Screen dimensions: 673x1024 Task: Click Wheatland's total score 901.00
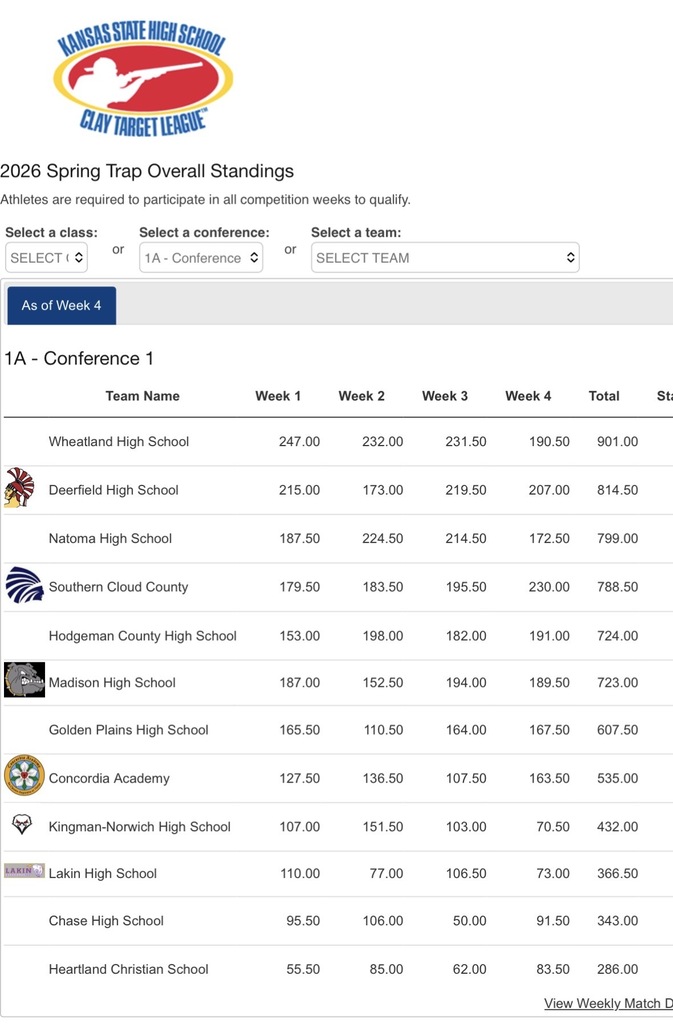pyautogui.click(x=618, y=441)
